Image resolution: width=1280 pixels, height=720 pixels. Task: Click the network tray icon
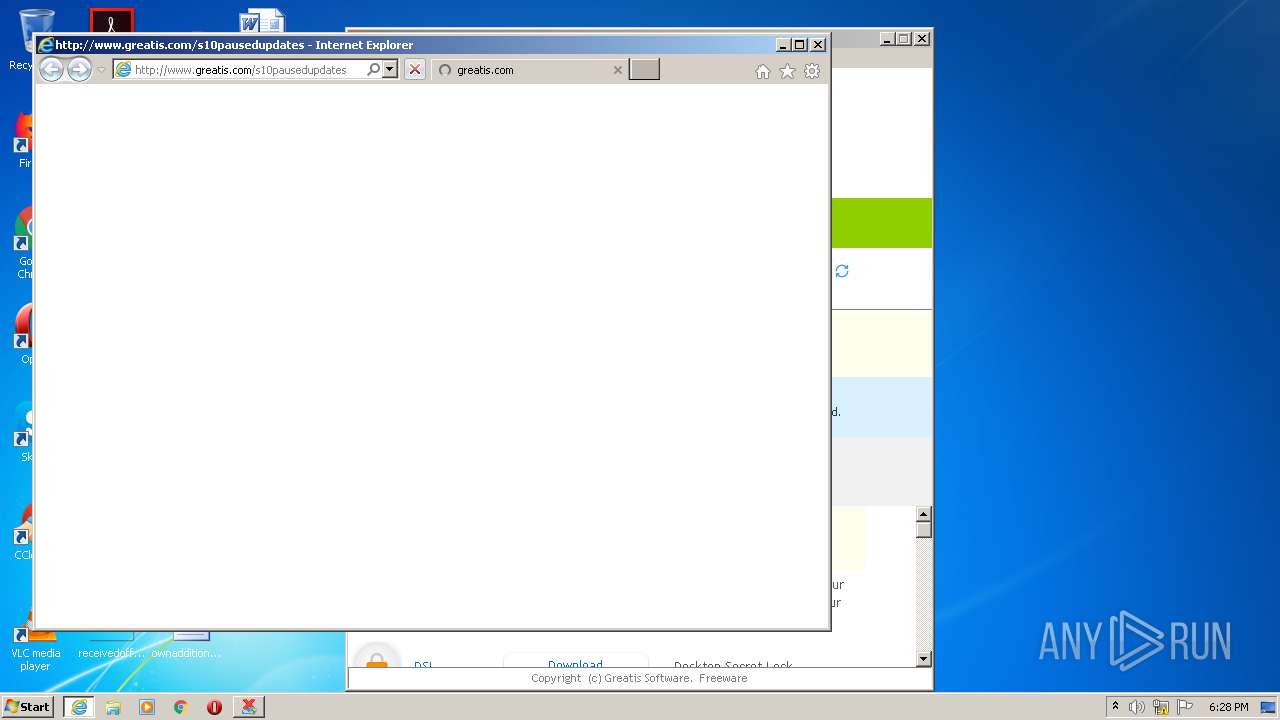[x=1161, y=707]
